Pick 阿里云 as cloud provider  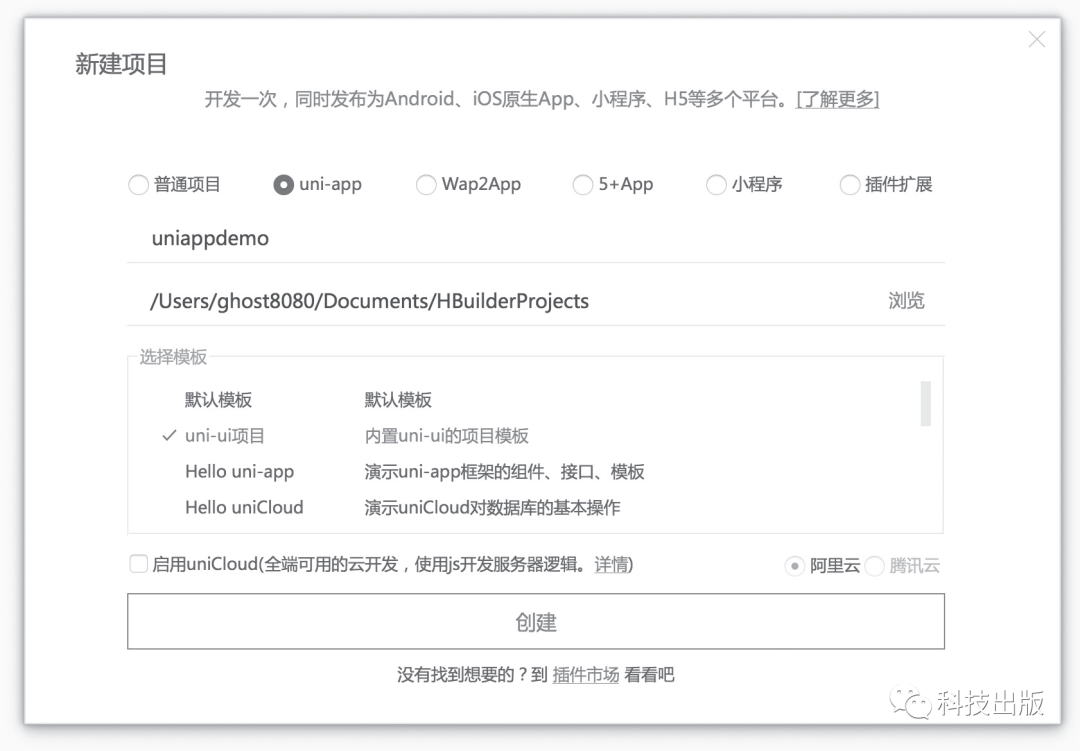pyautogui.click(x=795, y=566)
